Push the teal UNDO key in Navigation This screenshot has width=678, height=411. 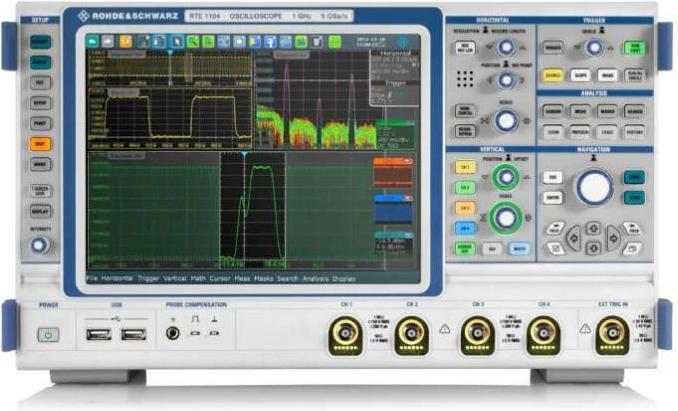pos(634,177)
